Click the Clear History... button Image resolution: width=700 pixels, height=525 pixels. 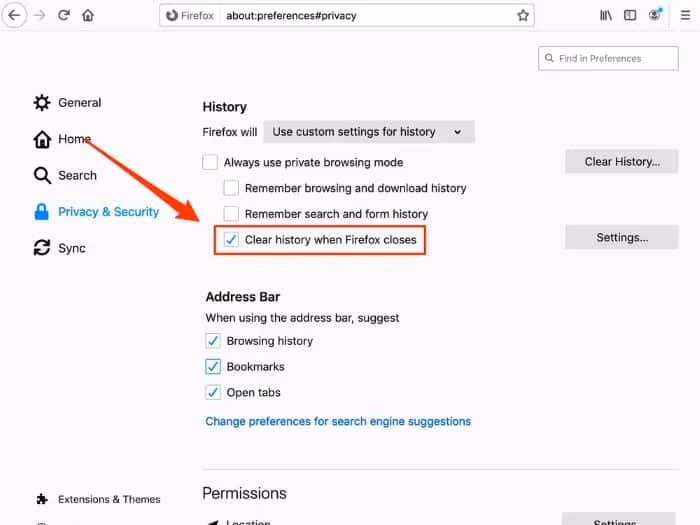point(621,162)
